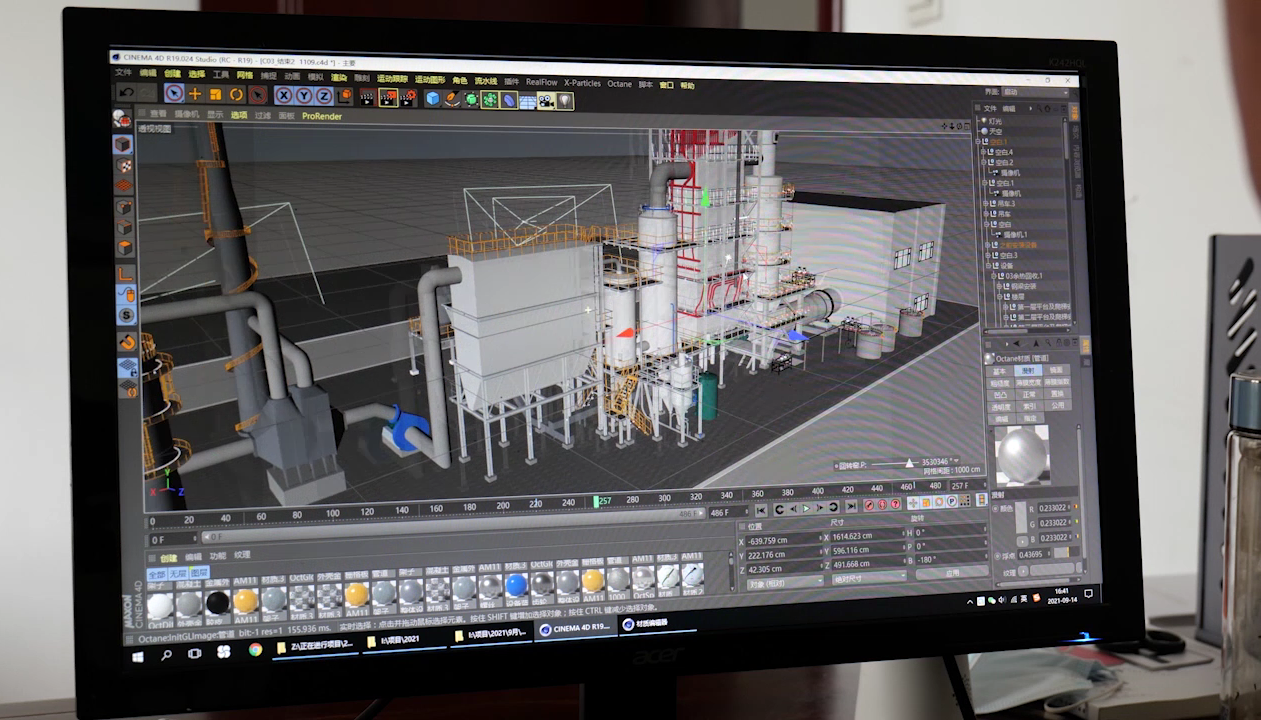Open the 绝对尺寸 size dropdown
The width and height of the screenshot is (1261, 720).
click(x=867, y=578)
